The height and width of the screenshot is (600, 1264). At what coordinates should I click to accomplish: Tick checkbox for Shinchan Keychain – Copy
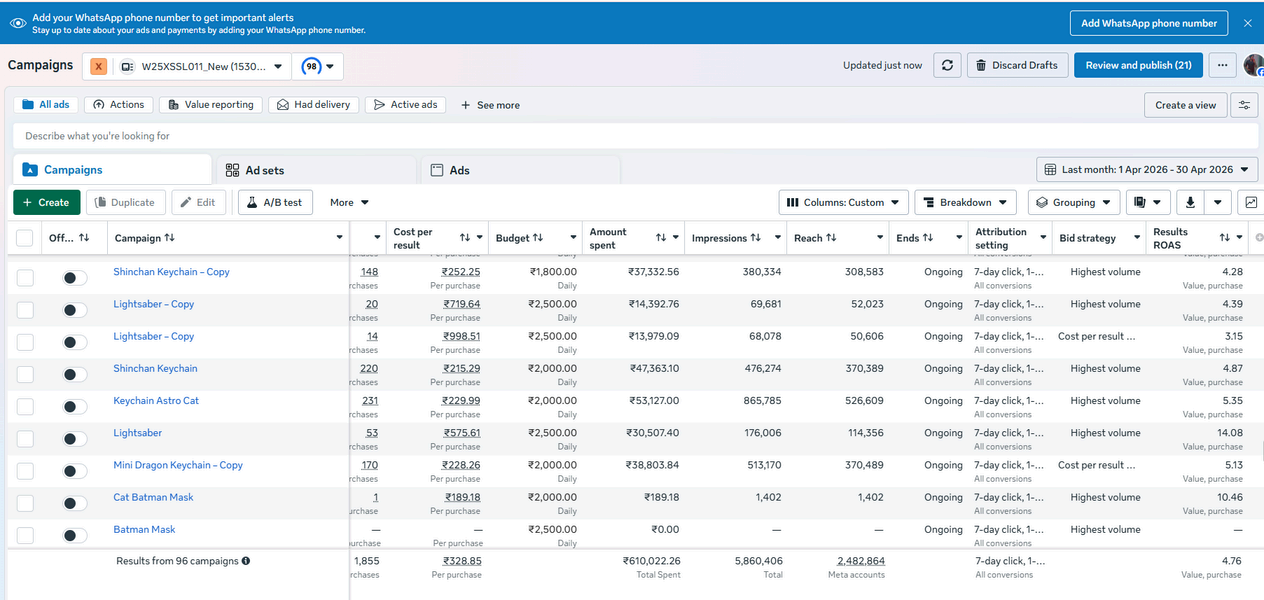coord(25,277)
